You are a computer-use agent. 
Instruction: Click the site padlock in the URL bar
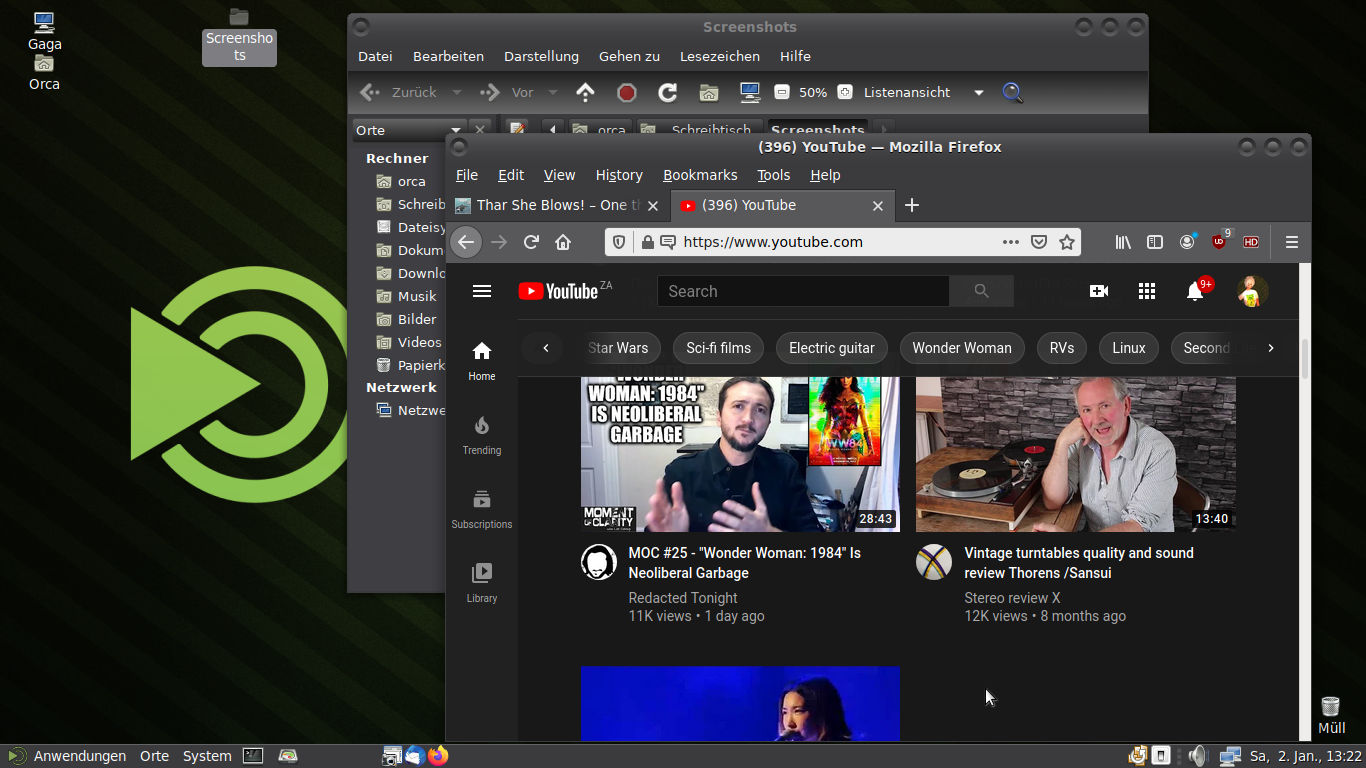(x=647, y=242)
